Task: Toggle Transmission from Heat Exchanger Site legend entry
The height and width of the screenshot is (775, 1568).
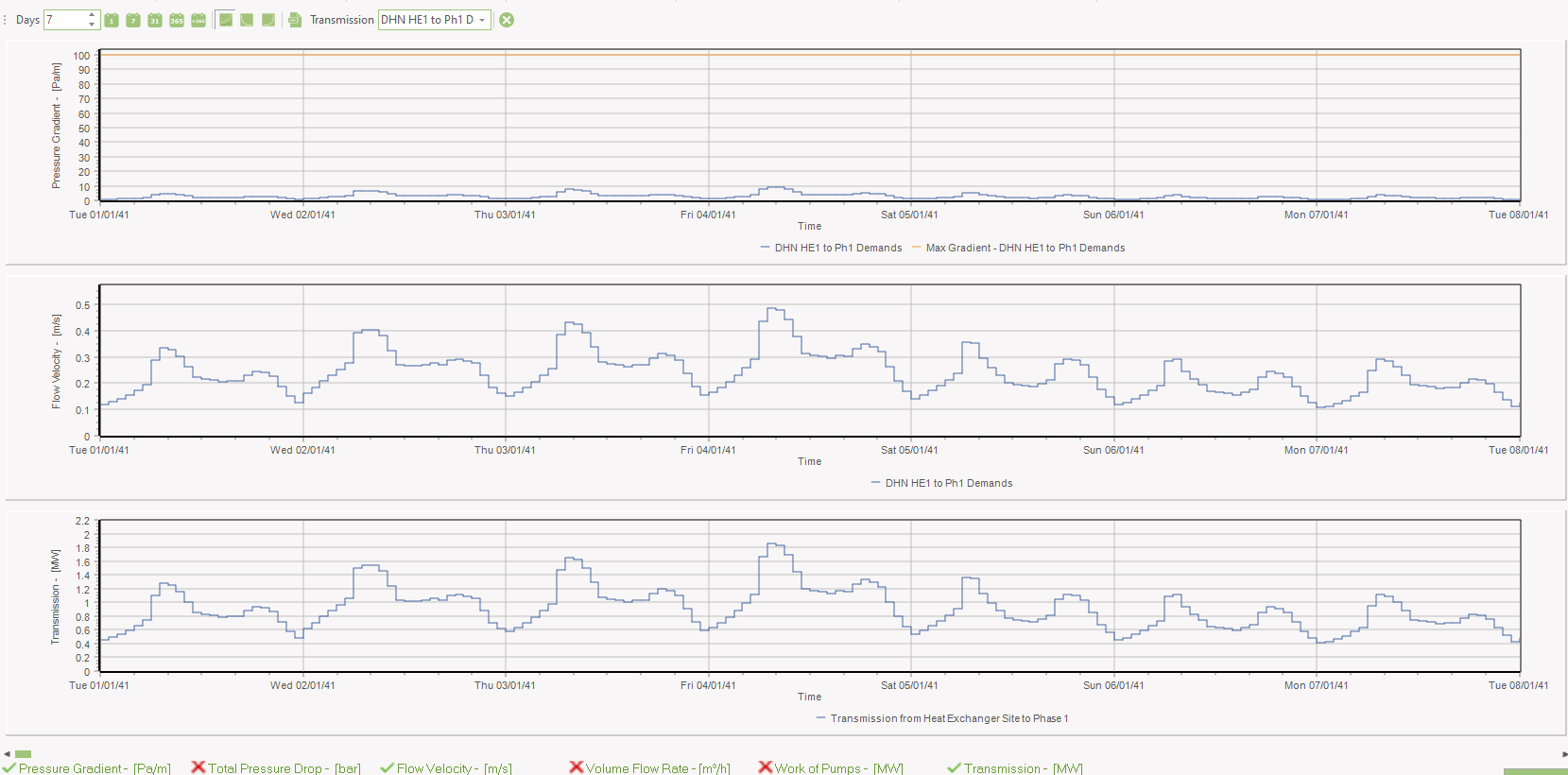Action: pos(942,718)
